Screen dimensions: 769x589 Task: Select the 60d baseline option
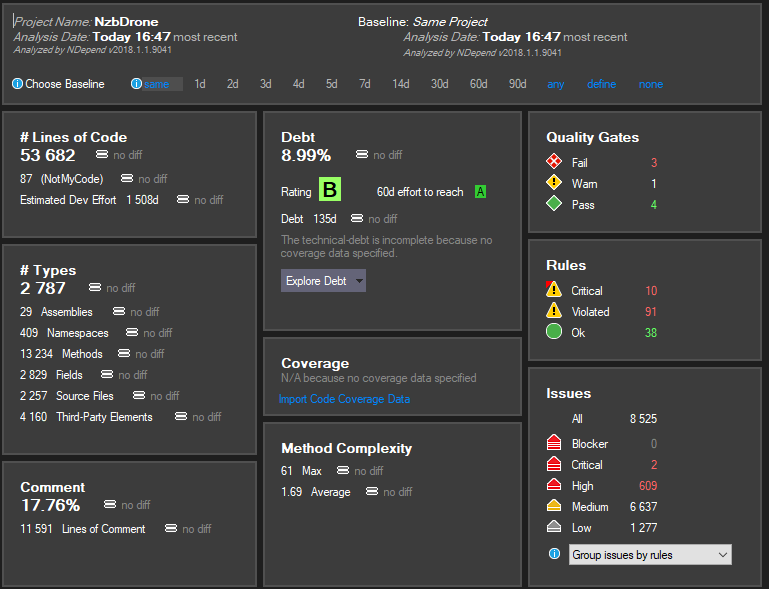[x=479, y=84]
